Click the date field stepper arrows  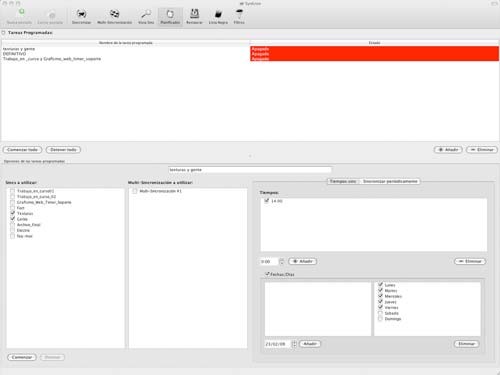(x=294, y=344)
